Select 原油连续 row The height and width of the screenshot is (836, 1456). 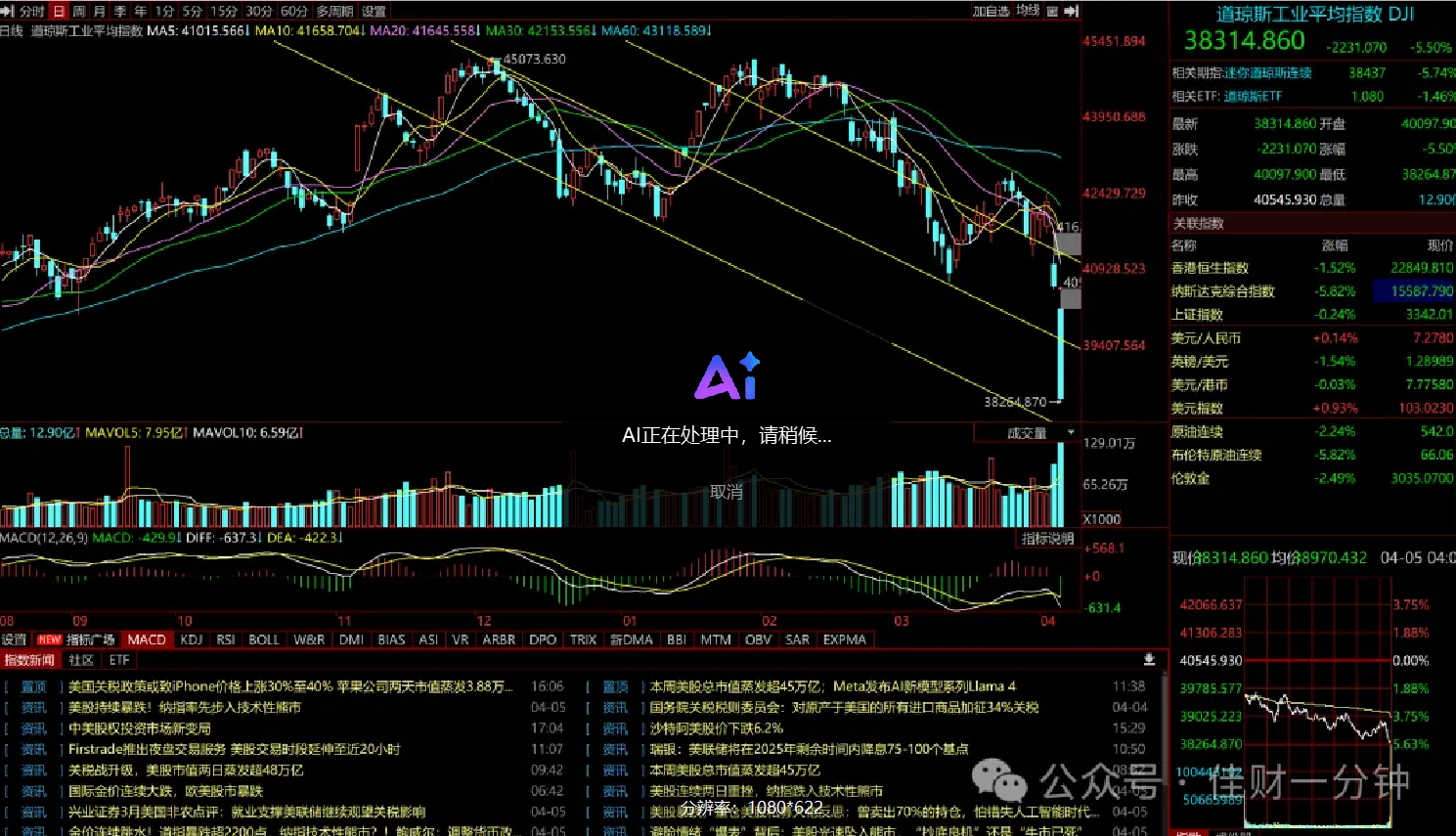point(1312,431)
